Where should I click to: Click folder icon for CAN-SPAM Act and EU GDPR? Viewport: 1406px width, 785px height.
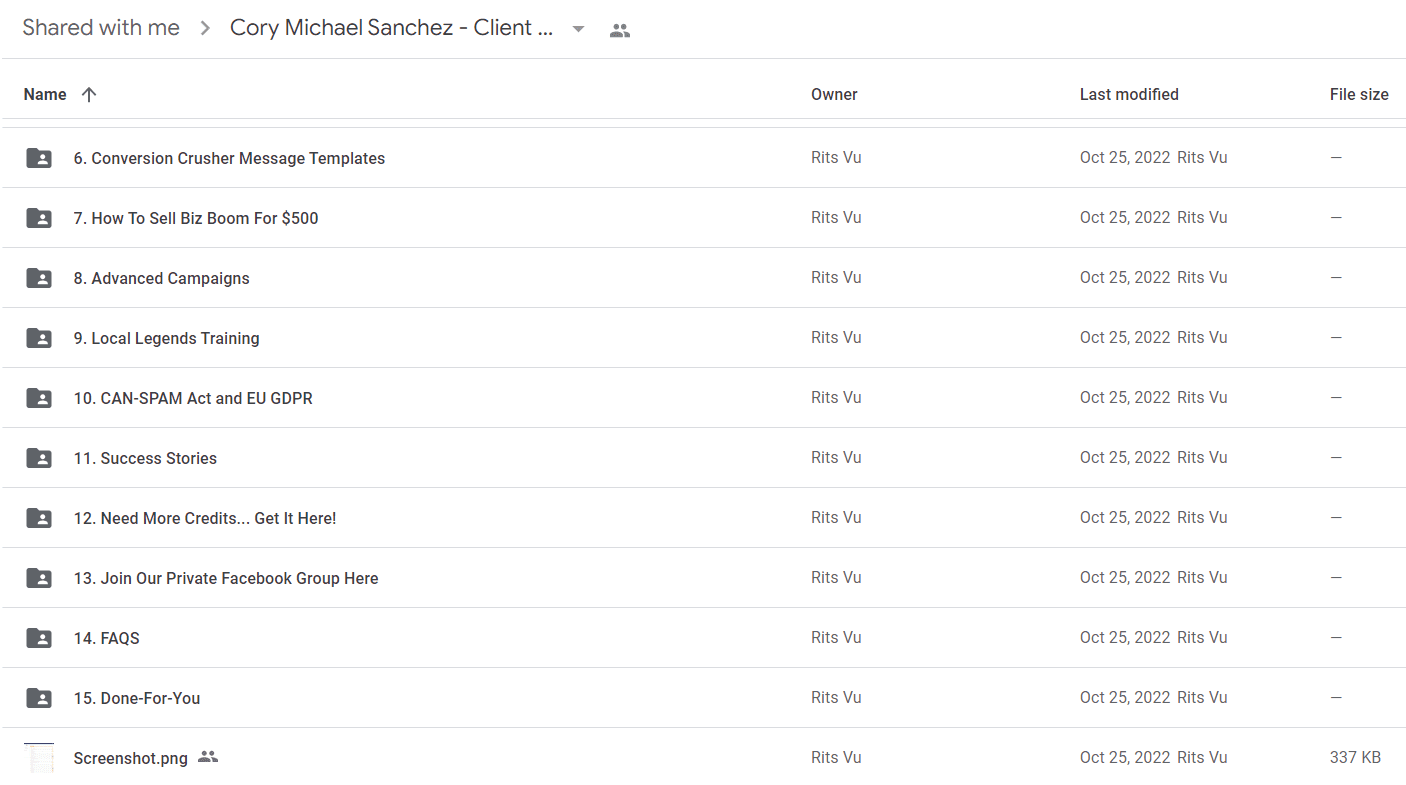tap(39, 398)
